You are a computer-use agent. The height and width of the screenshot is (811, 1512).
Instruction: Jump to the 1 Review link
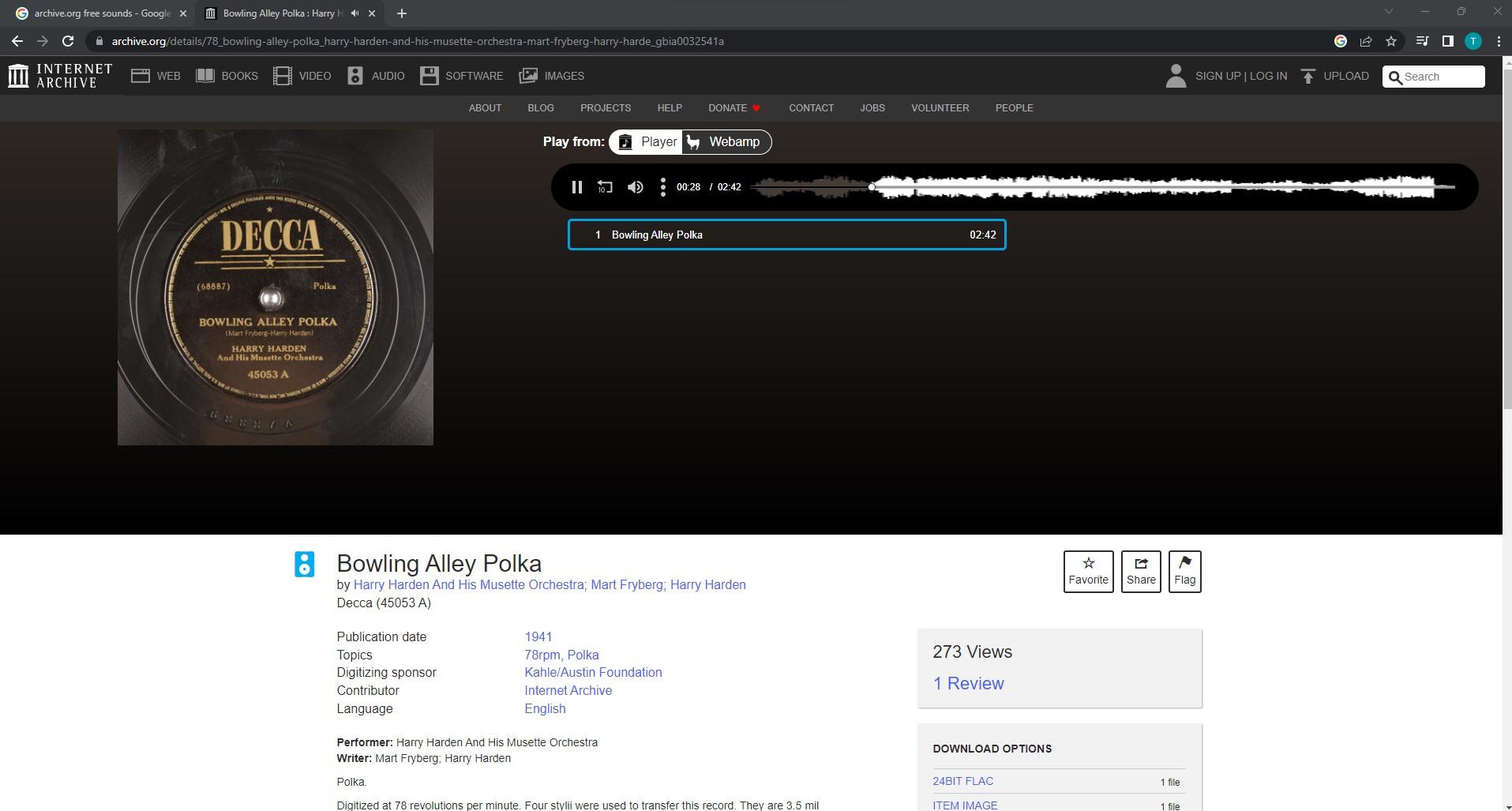969,684
